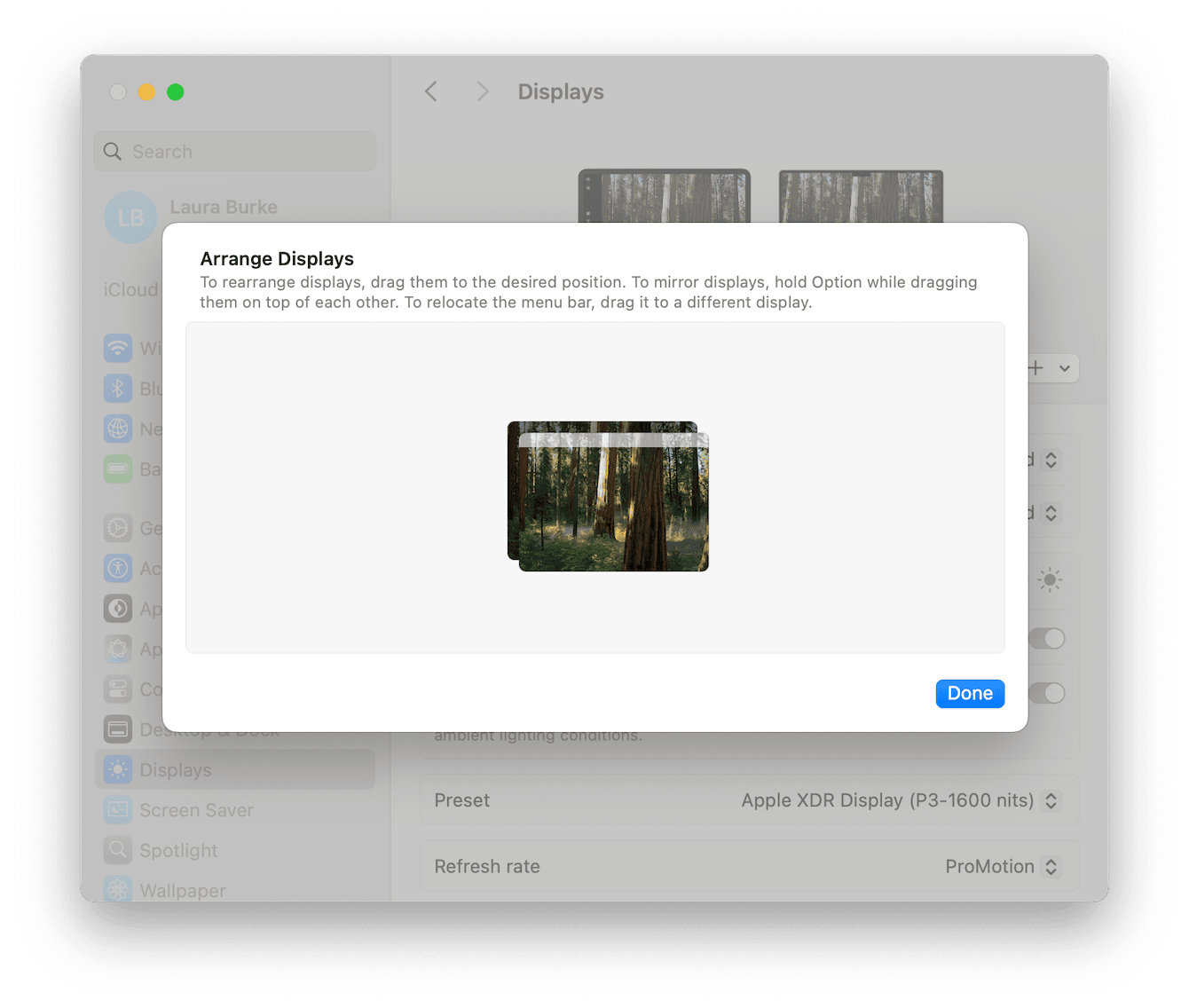Screen dimensions: 1189x1008
Task: Toggle the upper switch on the right panel
Action: [1047, 639]
